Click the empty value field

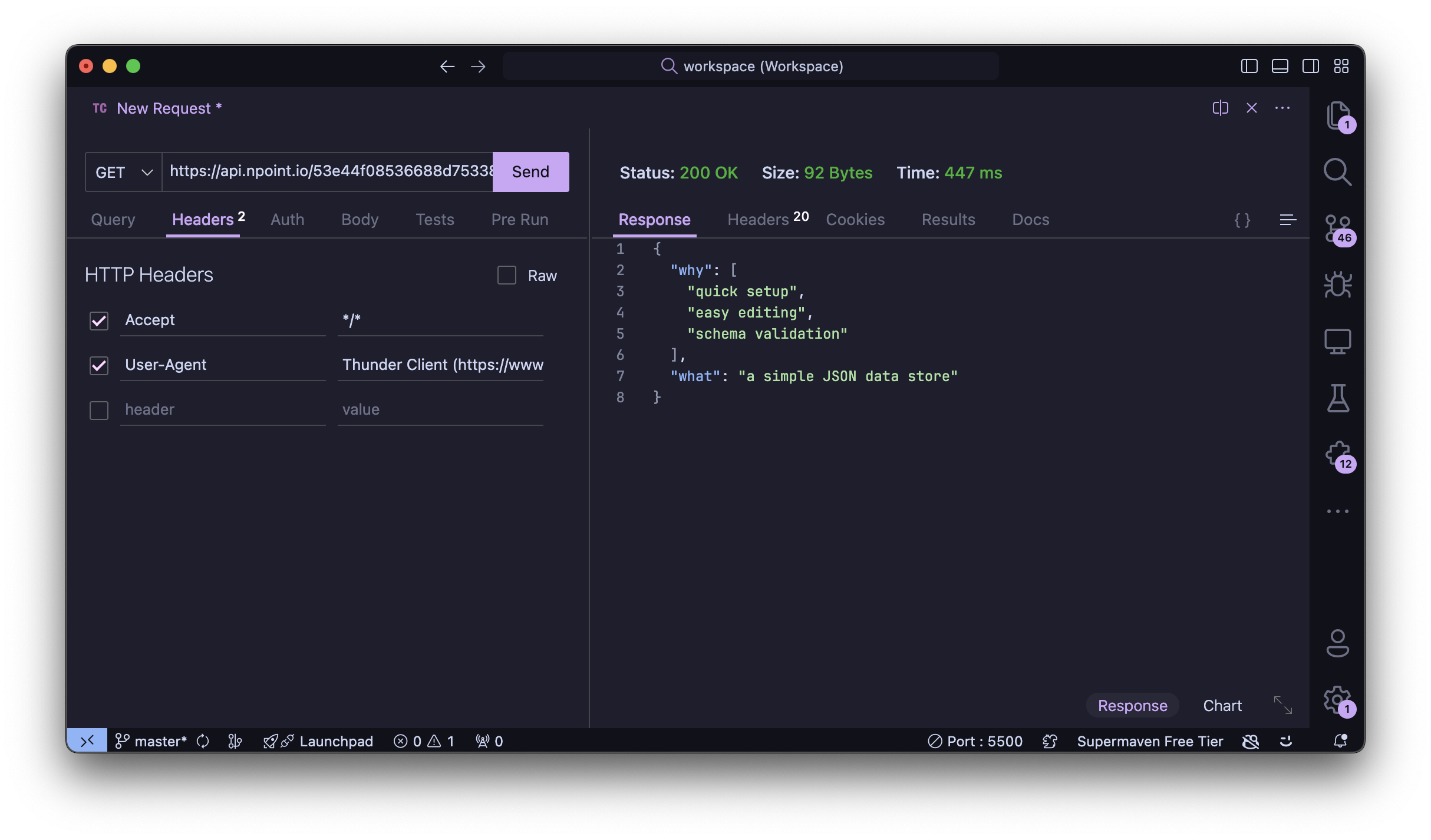point(440,411)
